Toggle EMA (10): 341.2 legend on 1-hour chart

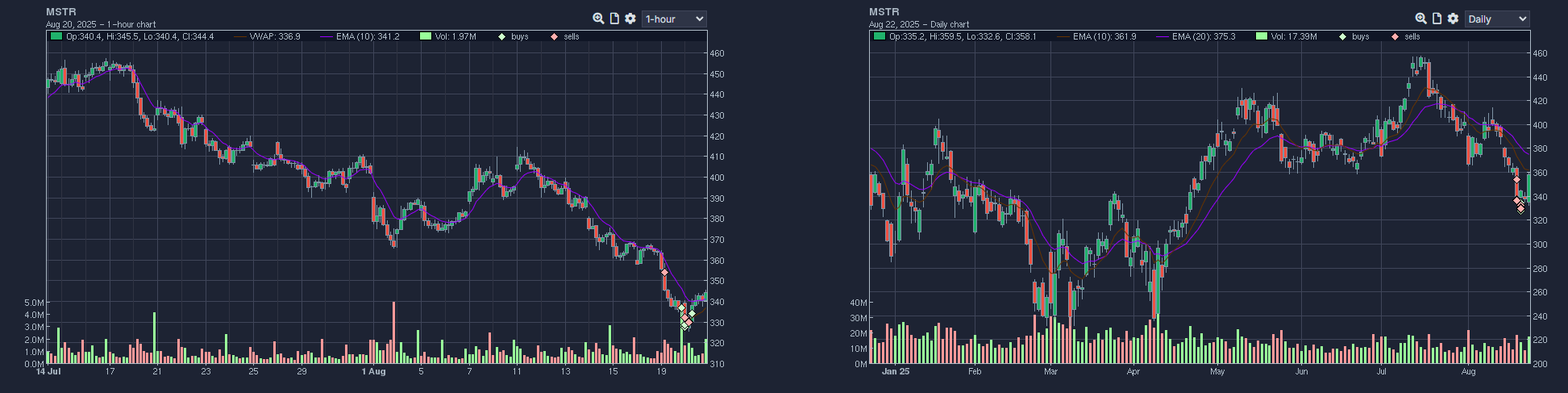[360, 36]
